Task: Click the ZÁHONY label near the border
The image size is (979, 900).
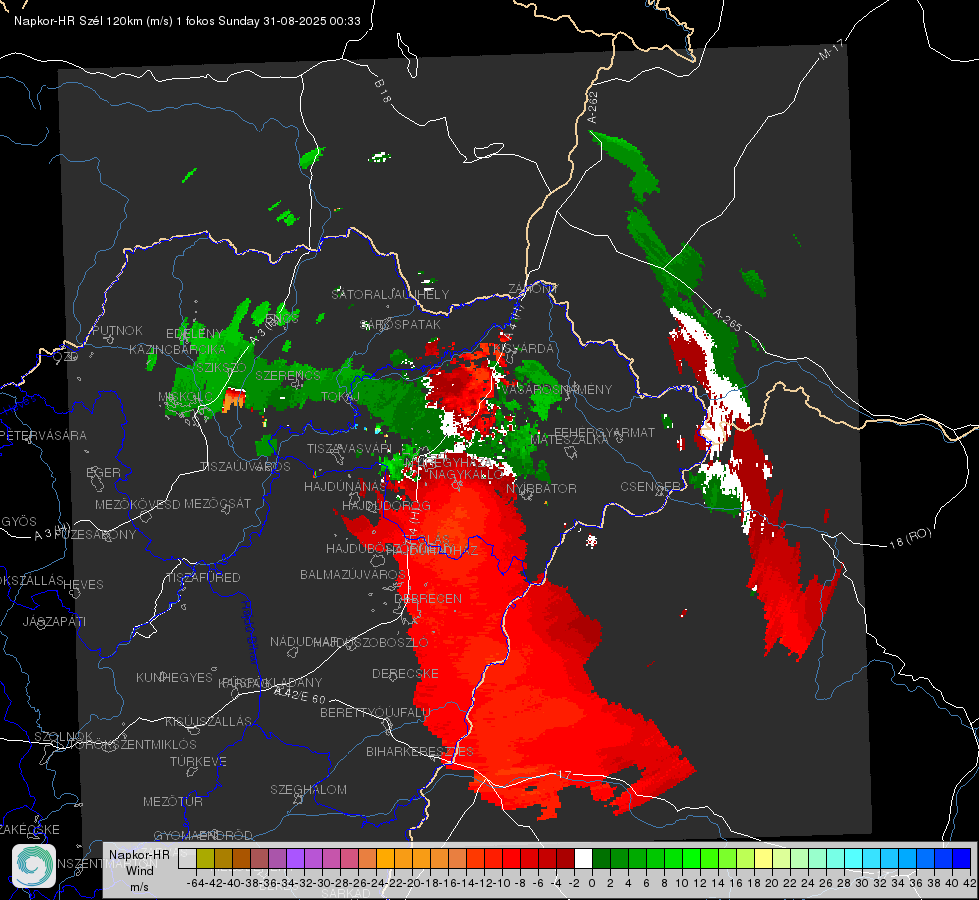Action: (533, 289)
